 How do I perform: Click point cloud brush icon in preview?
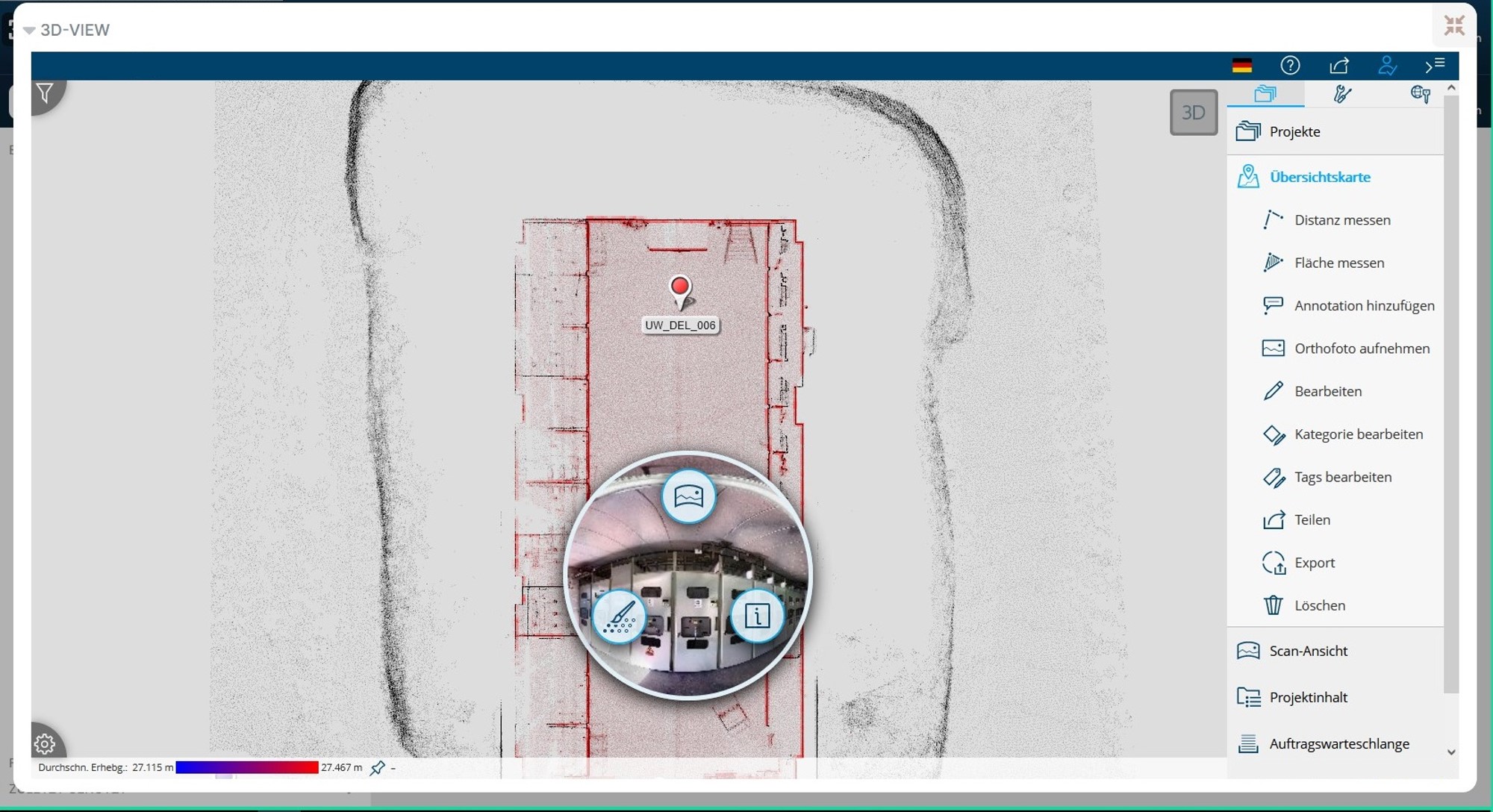(x=619, y=616)
